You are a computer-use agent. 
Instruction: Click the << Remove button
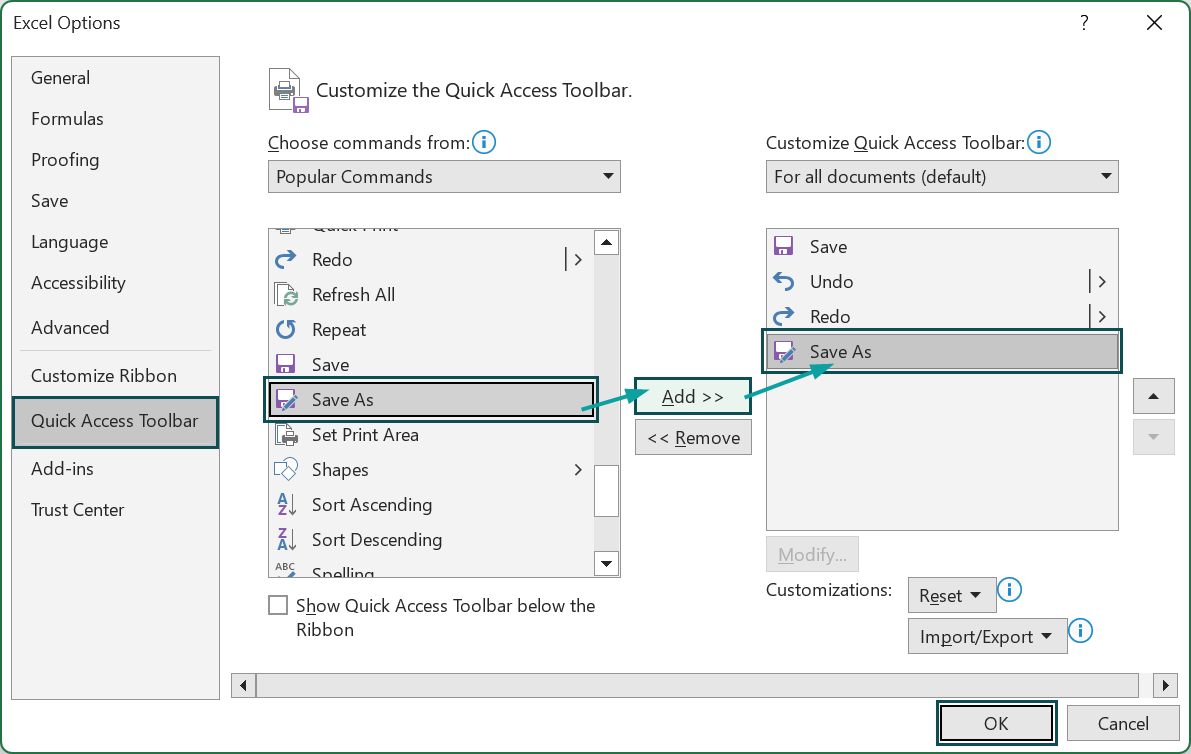(693, 437)
